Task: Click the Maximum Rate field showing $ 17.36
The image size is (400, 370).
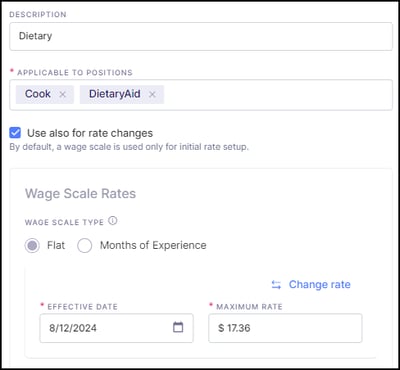Action: (x=285, y=328)
